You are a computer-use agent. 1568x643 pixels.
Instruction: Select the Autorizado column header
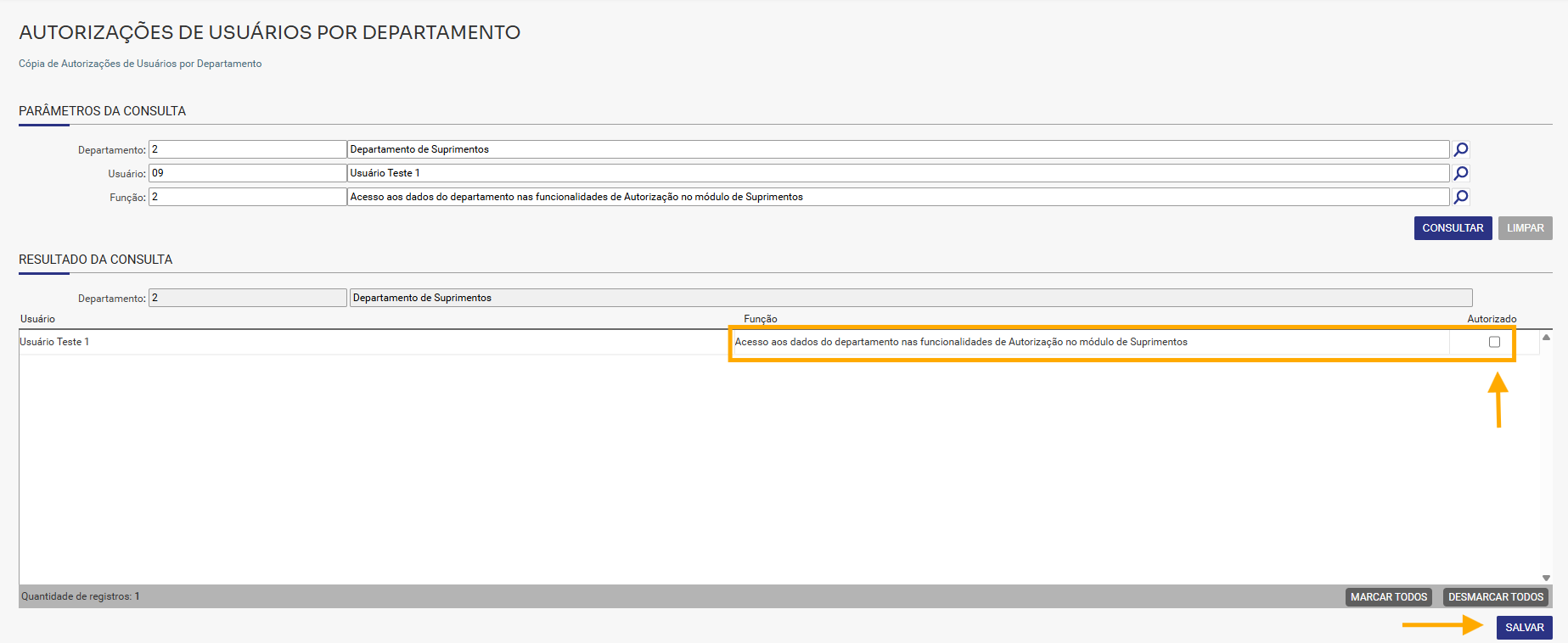pyautogui.click(x=1492, y=319)
